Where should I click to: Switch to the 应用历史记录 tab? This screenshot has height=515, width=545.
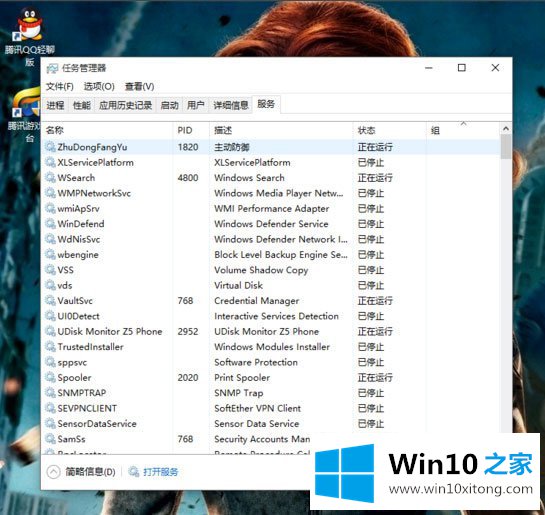click(x=125, y=105)
